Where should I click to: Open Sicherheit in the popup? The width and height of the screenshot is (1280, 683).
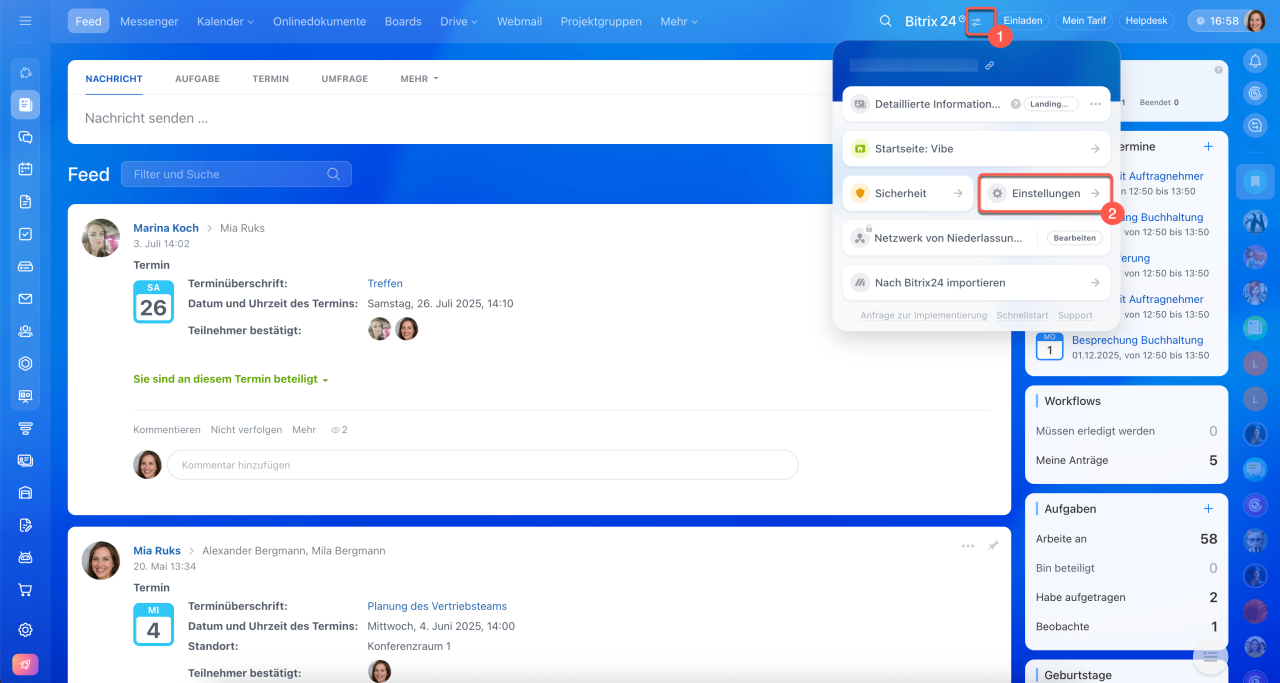point(907,193)
